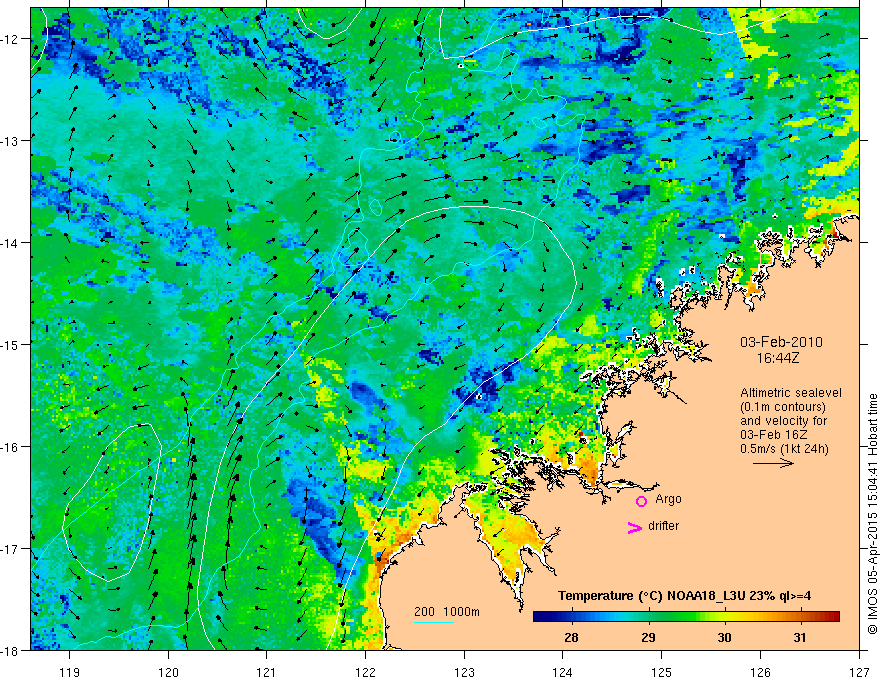Click the latitude label -14
The height and width of the screenshot is (680, 880).
point(11,243)
